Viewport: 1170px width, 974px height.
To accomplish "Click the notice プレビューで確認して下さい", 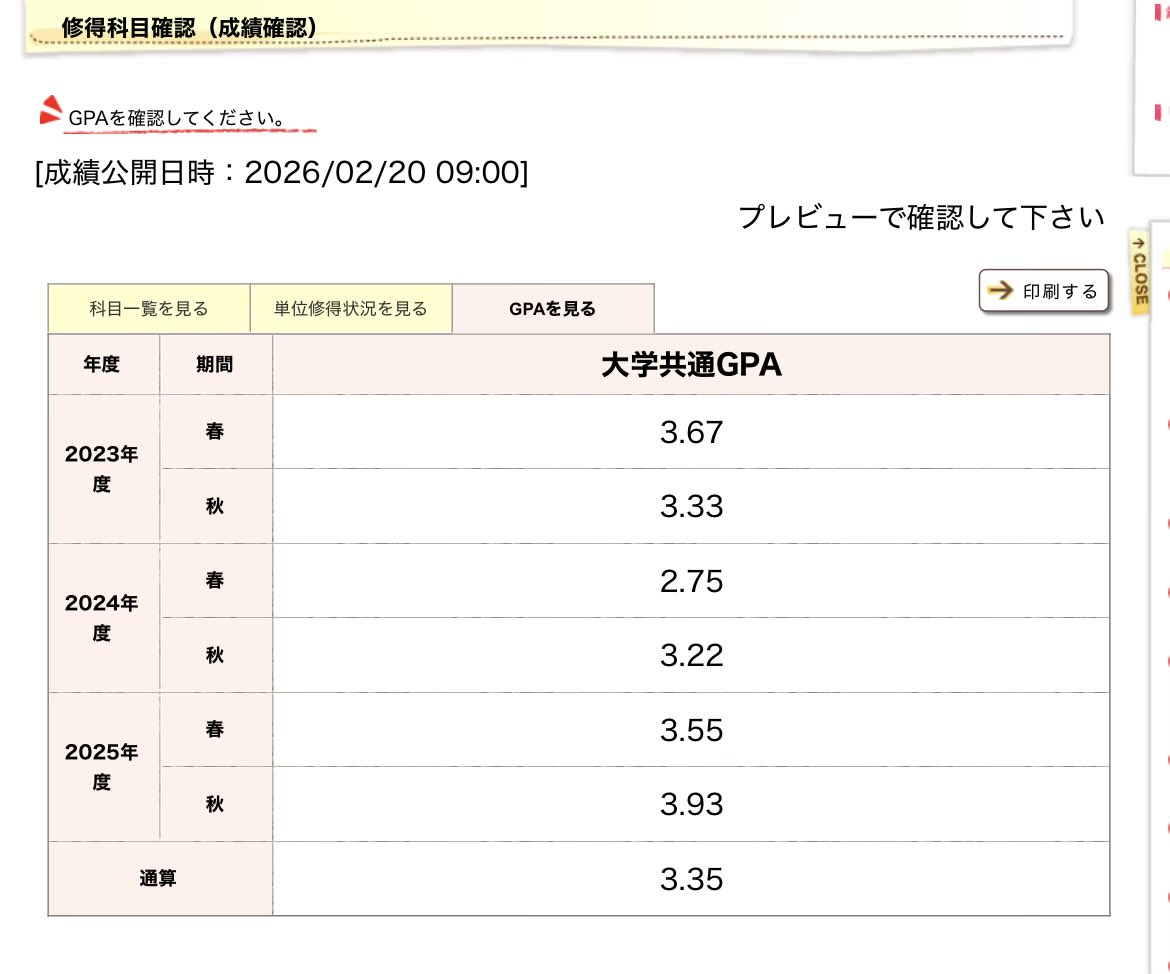I will point(922,217).
